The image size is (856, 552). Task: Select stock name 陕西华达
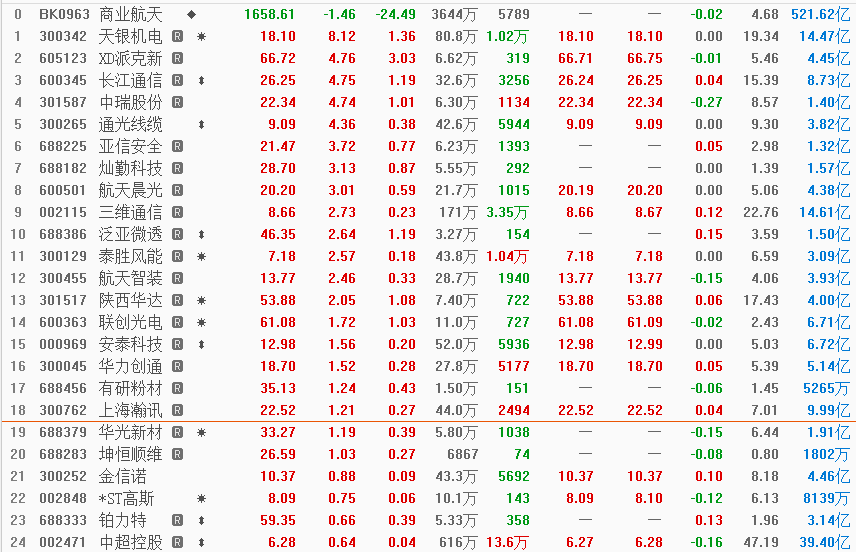(x=130, y=300)
